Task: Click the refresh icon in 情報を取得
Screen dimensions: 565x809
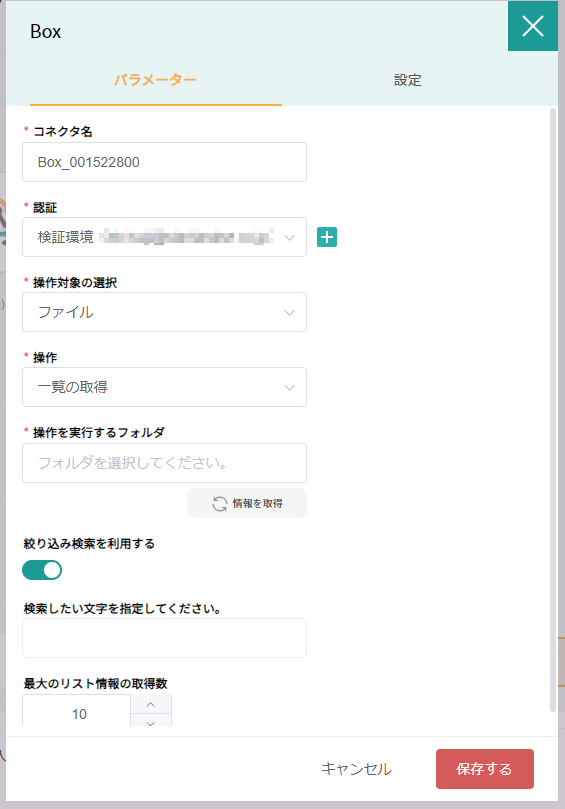Action: pos(219,504)
